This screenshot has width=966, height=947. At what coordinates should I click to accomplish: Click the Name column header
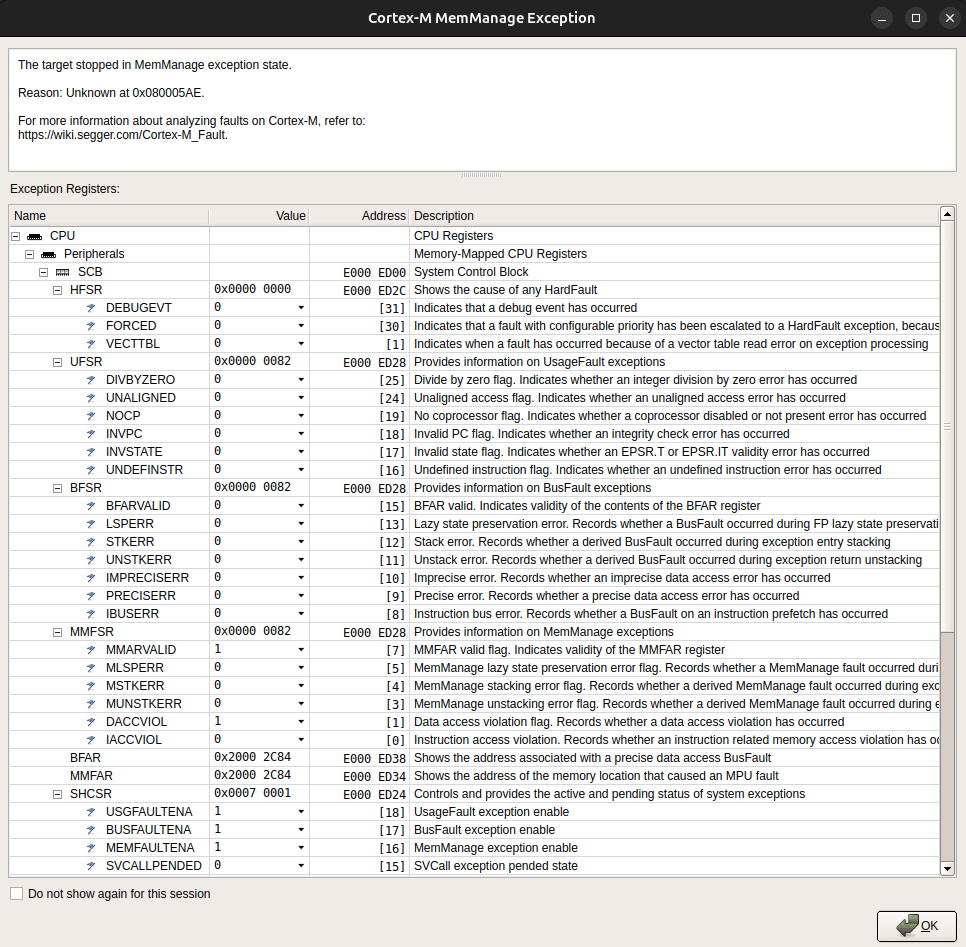click(109, 216)
